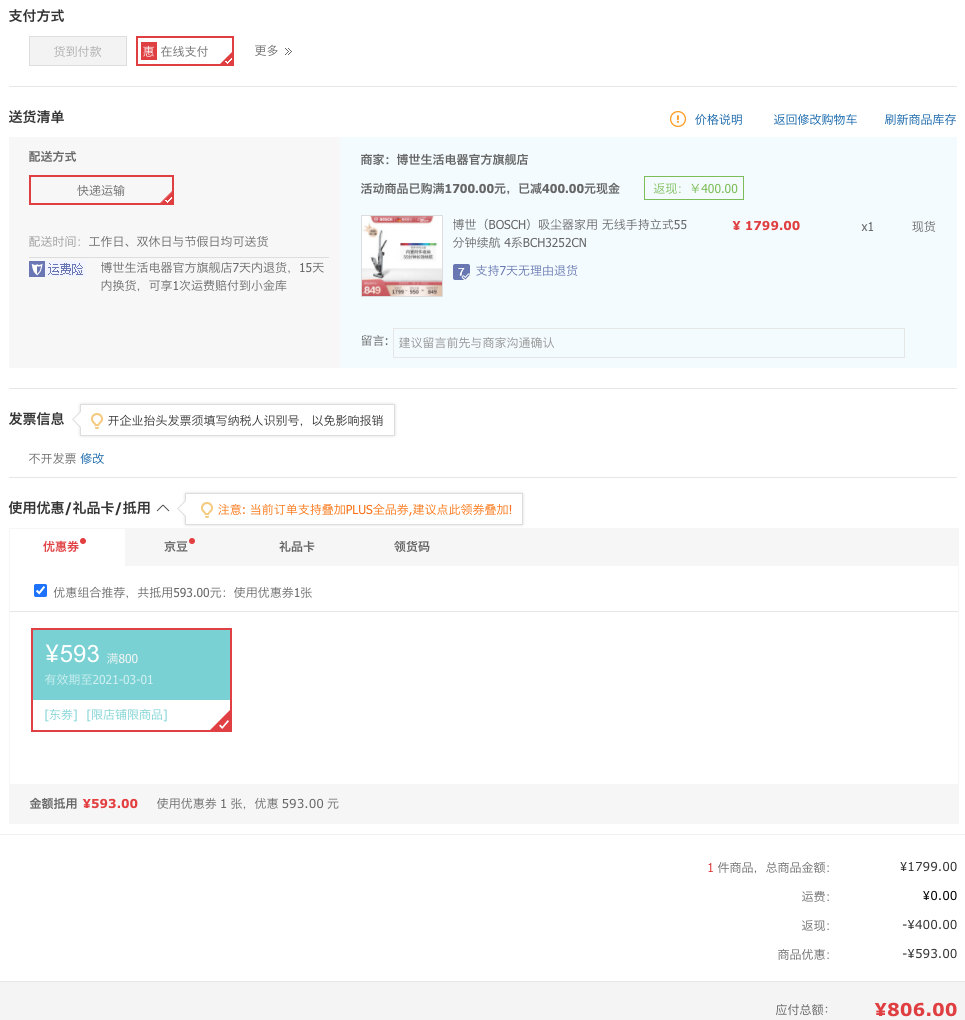Screen dimensions: 965x1020
Task: Select 在线支付 payment option
Action: point(185,51)
